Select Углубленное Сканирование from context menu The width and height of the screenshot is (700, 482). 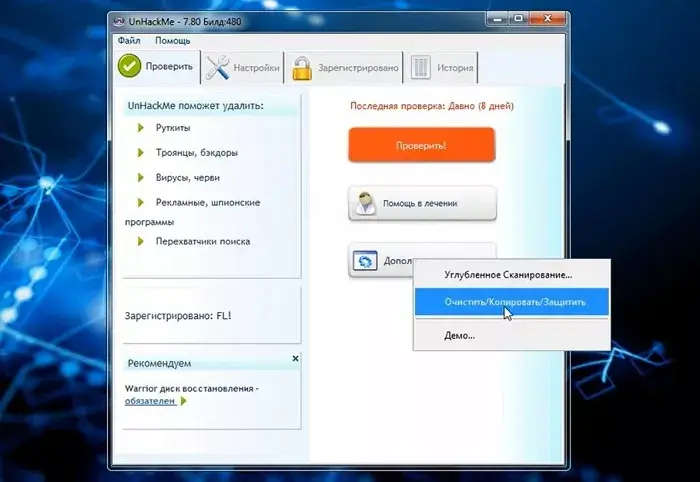[x=508, y=274]
